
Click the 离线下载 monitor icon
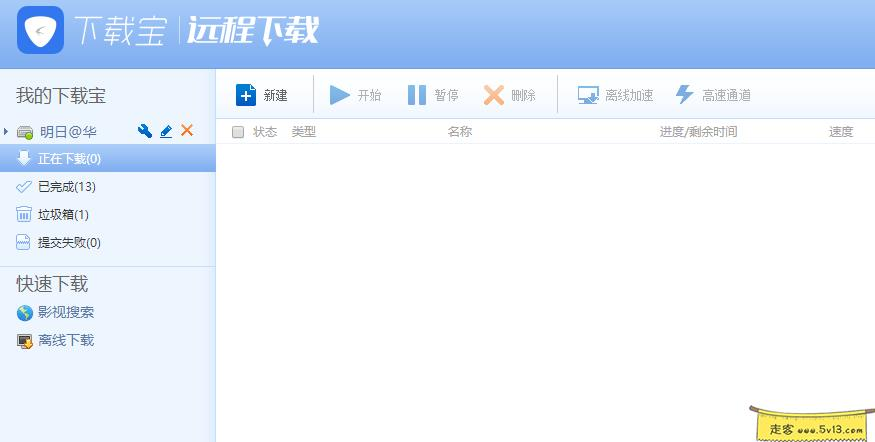pyautogui.click(x=25, y=341)
